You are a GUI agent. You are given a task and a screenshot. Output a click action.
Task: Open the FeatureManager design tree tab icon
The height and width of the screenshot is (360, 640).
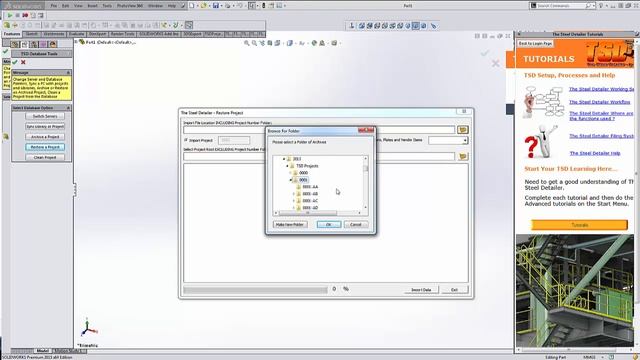[15, 44]
